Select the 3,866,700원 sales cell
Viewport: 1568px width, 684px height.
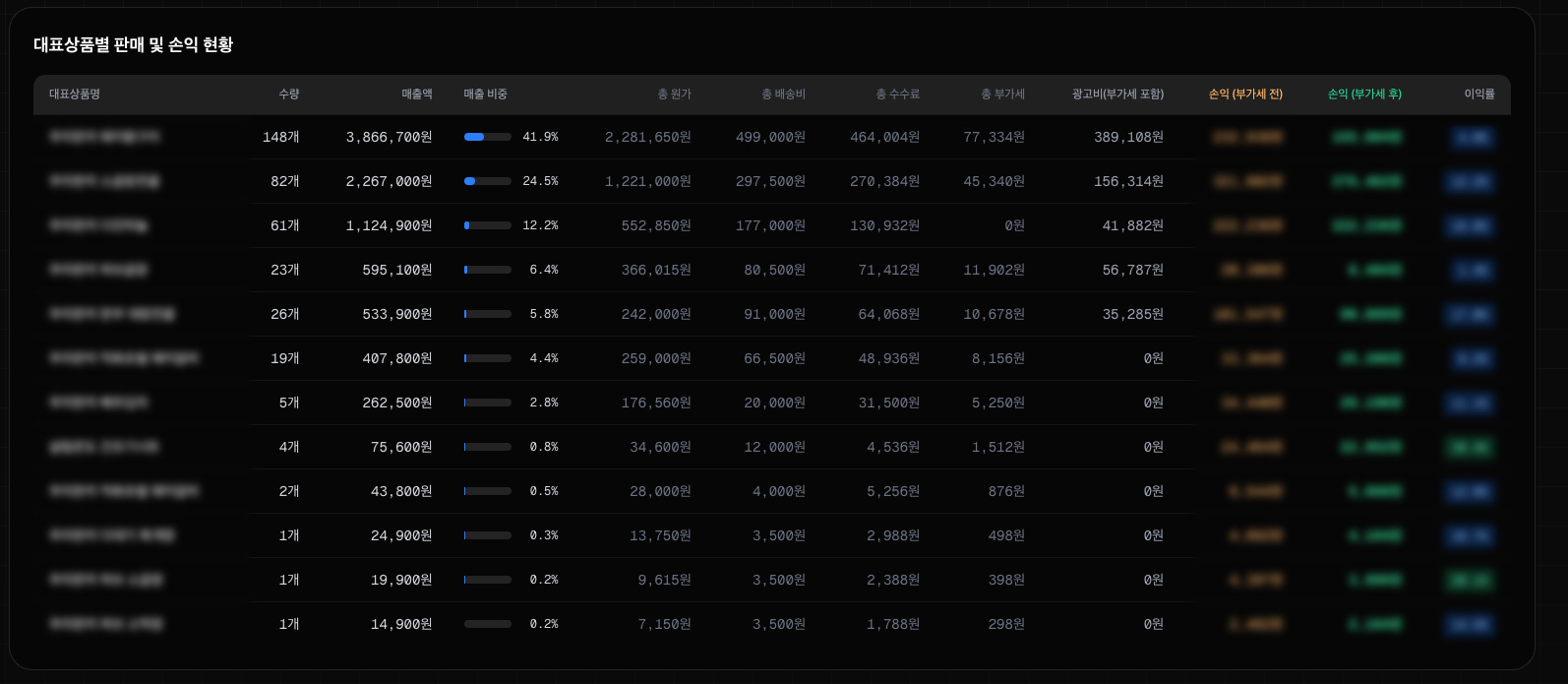tap(390, 137)
